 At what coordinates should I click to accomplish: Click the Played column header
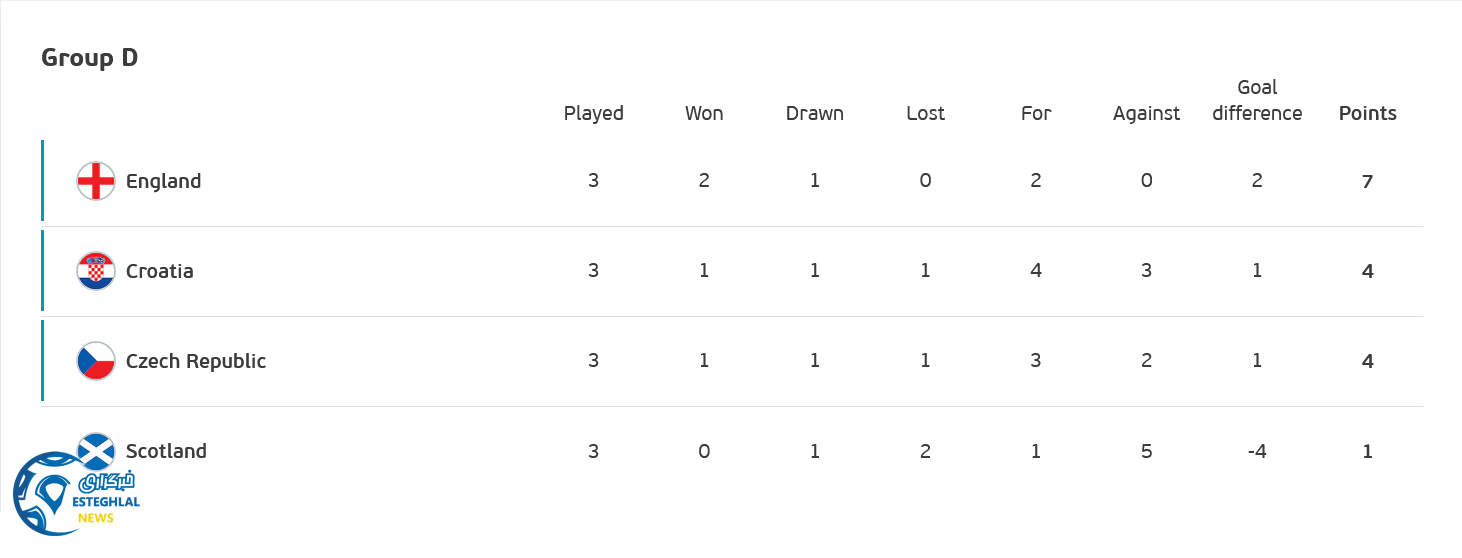click(x=593, y=113)
